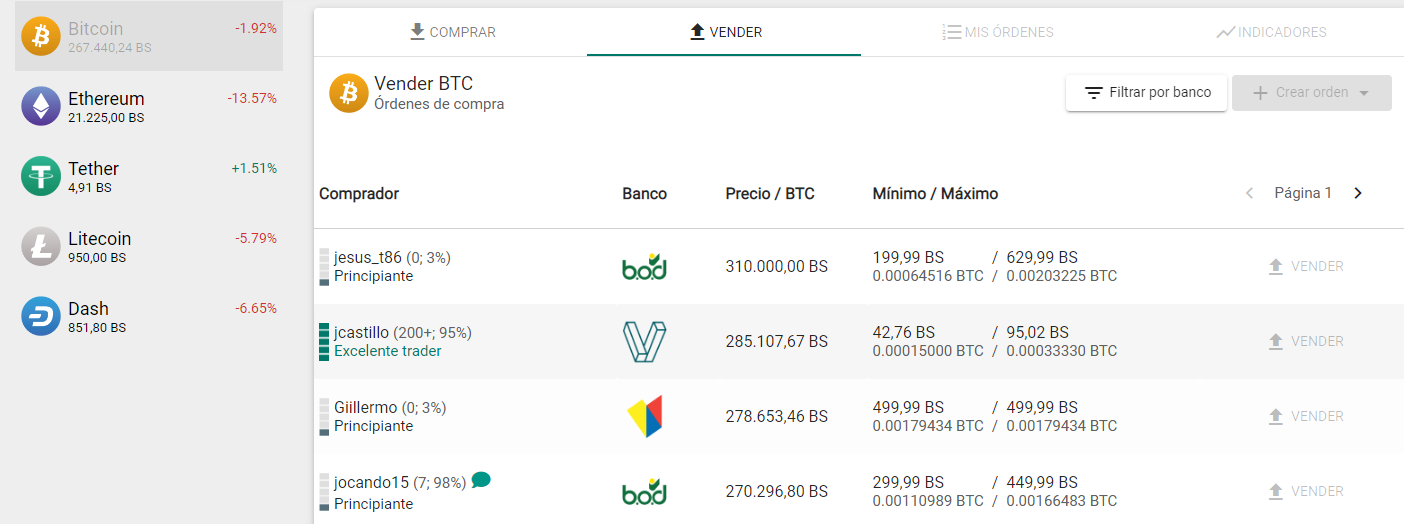Open jocando15 trader profile name
This screenshot has width=1404, height=524.
coord(371,482)
